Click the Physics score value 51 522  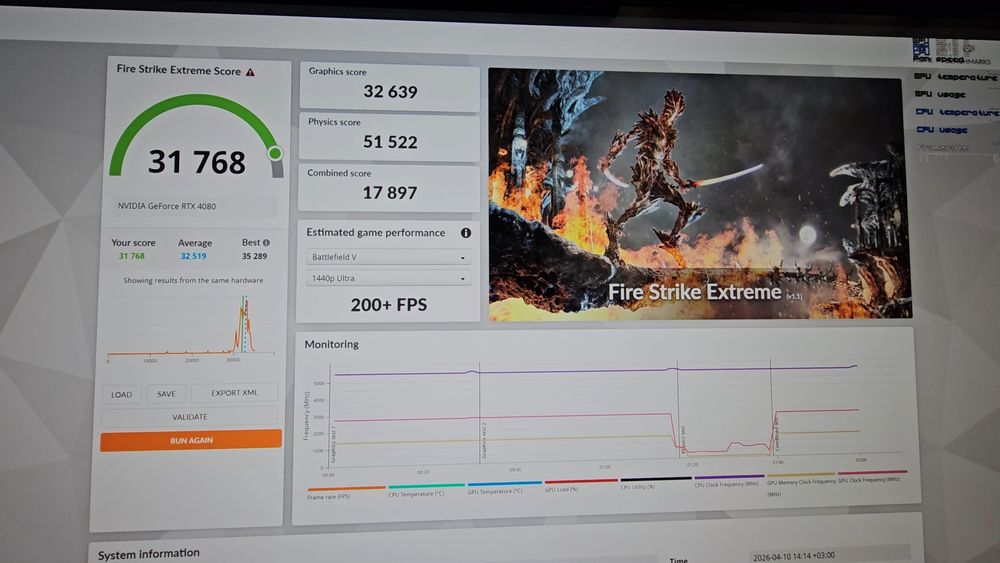tap(390, 142)
